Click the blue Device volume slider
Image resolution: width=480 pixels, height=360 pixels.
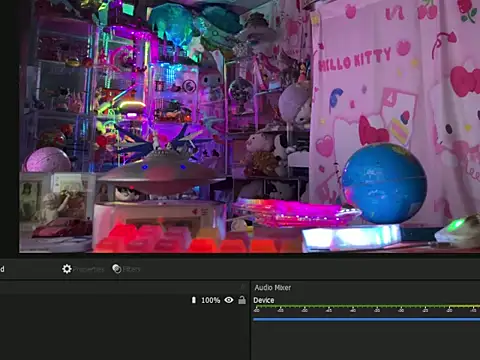tap(366, 319)
